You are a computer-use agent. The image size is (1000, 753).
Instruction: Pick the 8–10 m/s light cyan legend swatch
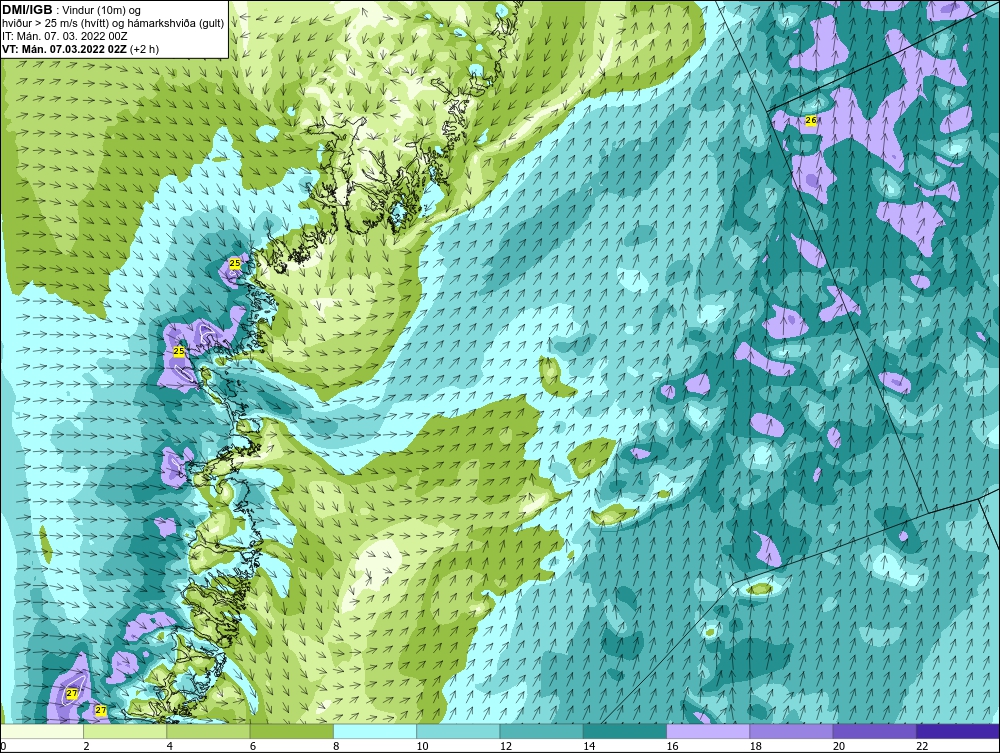pos(375,731)
